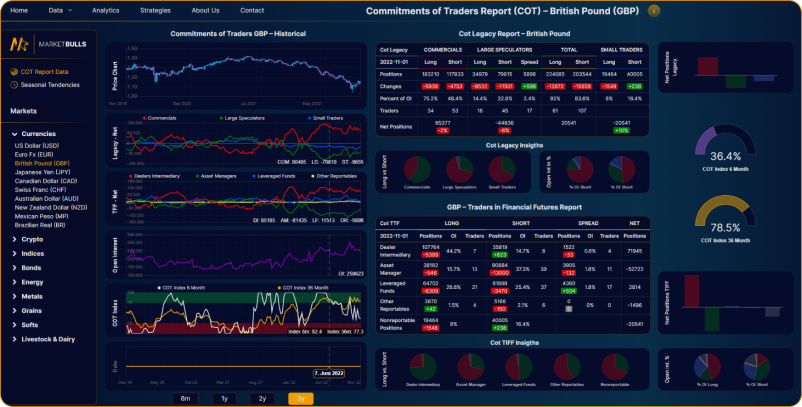Toggle Commercials series in Legacy Net legend
The height and width of the screenshot is (407, 802).
[x=160, y=118]
